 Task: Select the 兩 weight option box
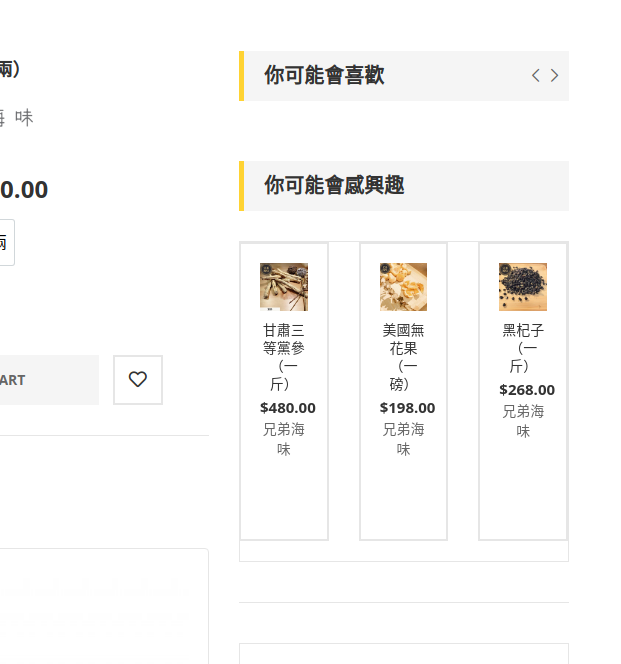7,243
